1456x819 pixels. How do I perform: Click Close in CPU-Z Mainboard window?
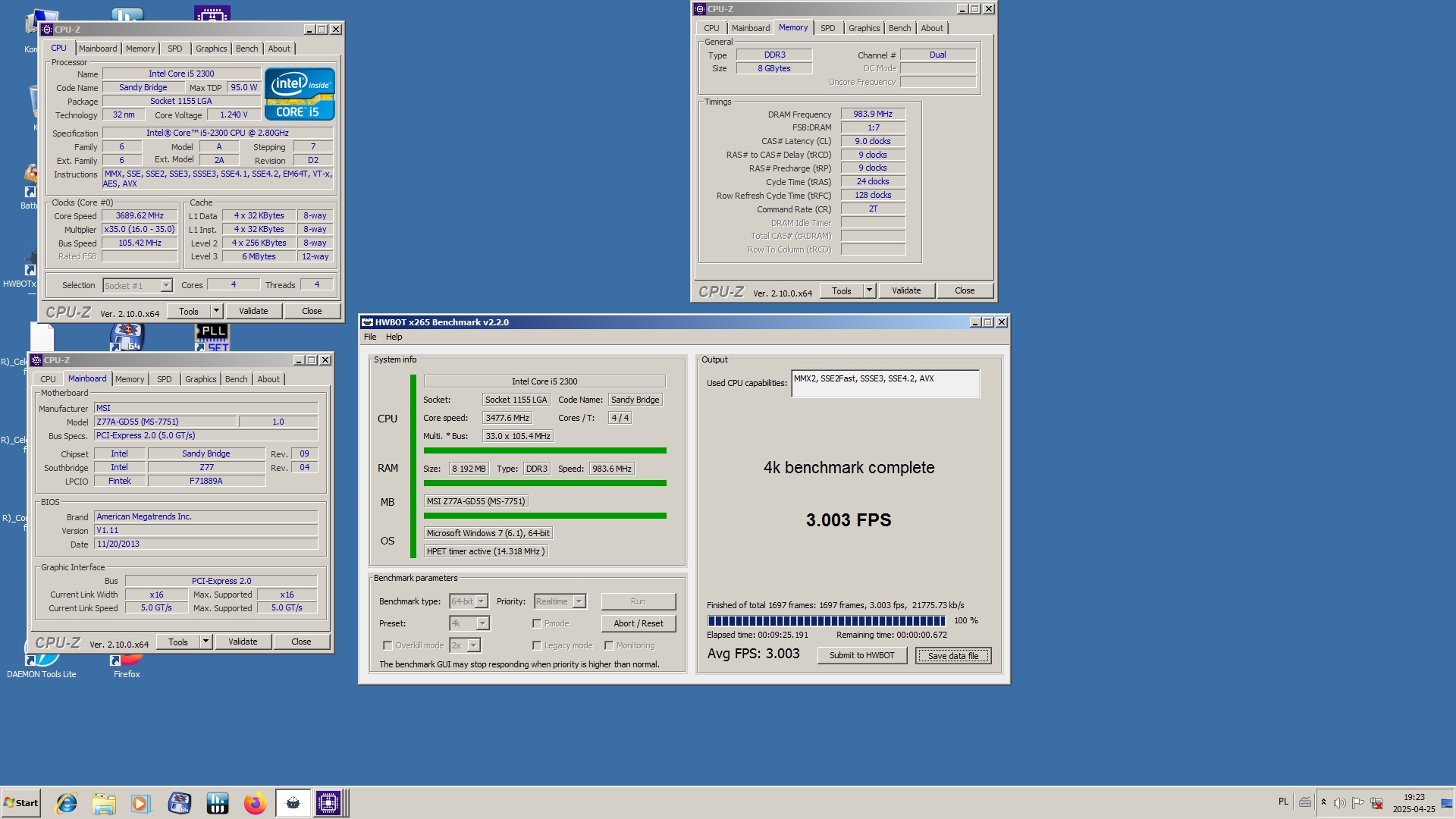[x=301, y=642]
